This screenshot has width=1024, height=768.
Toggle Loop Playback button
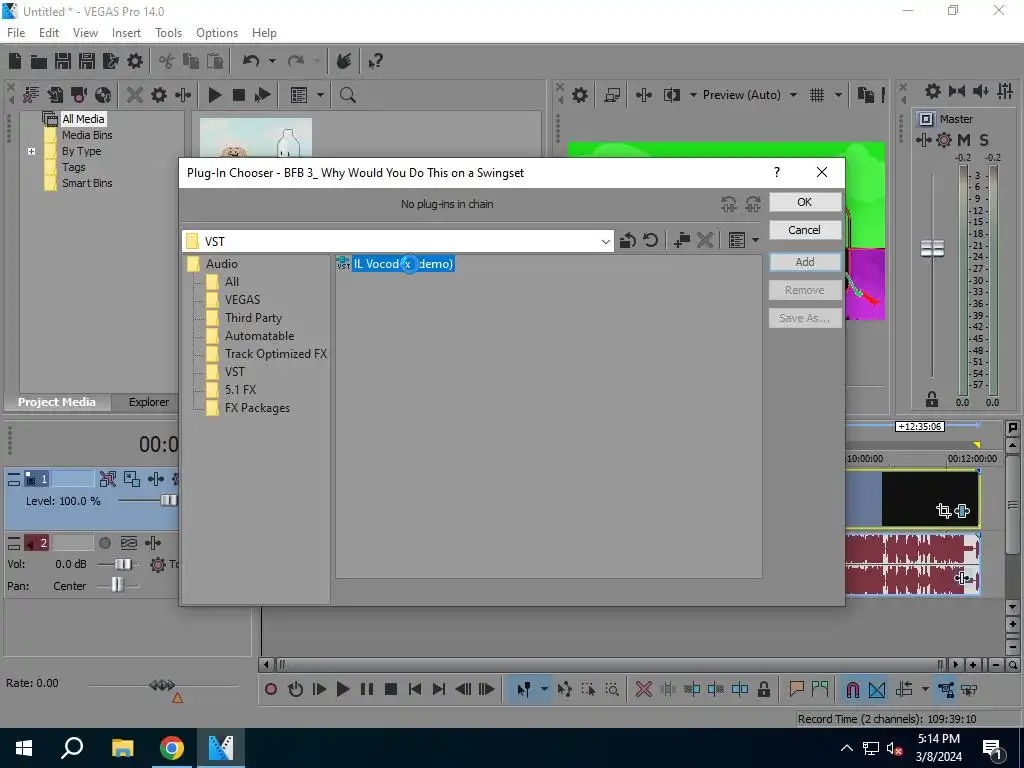point(295,689)
